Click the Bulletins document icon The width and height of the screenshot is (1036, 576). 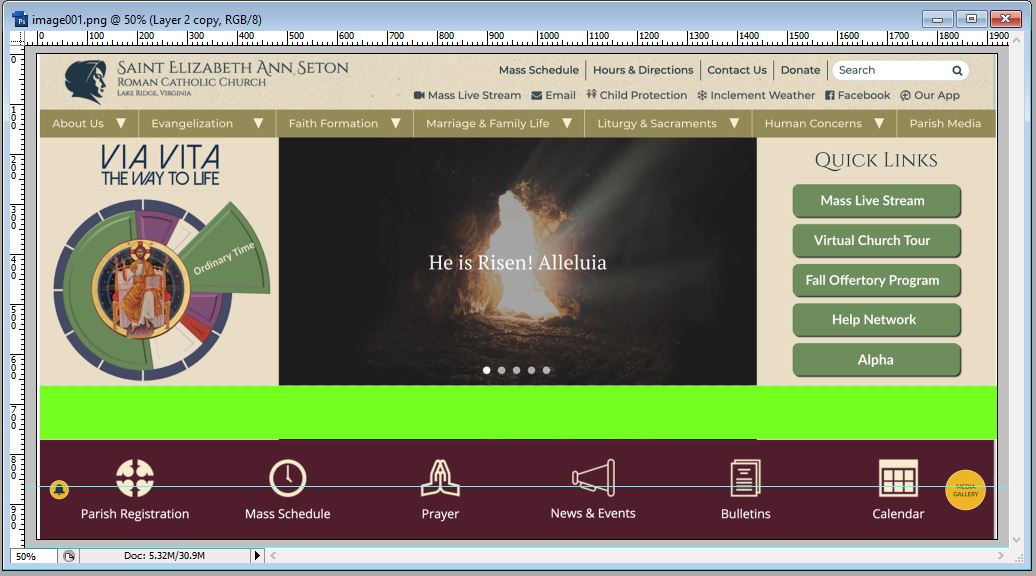745,478
